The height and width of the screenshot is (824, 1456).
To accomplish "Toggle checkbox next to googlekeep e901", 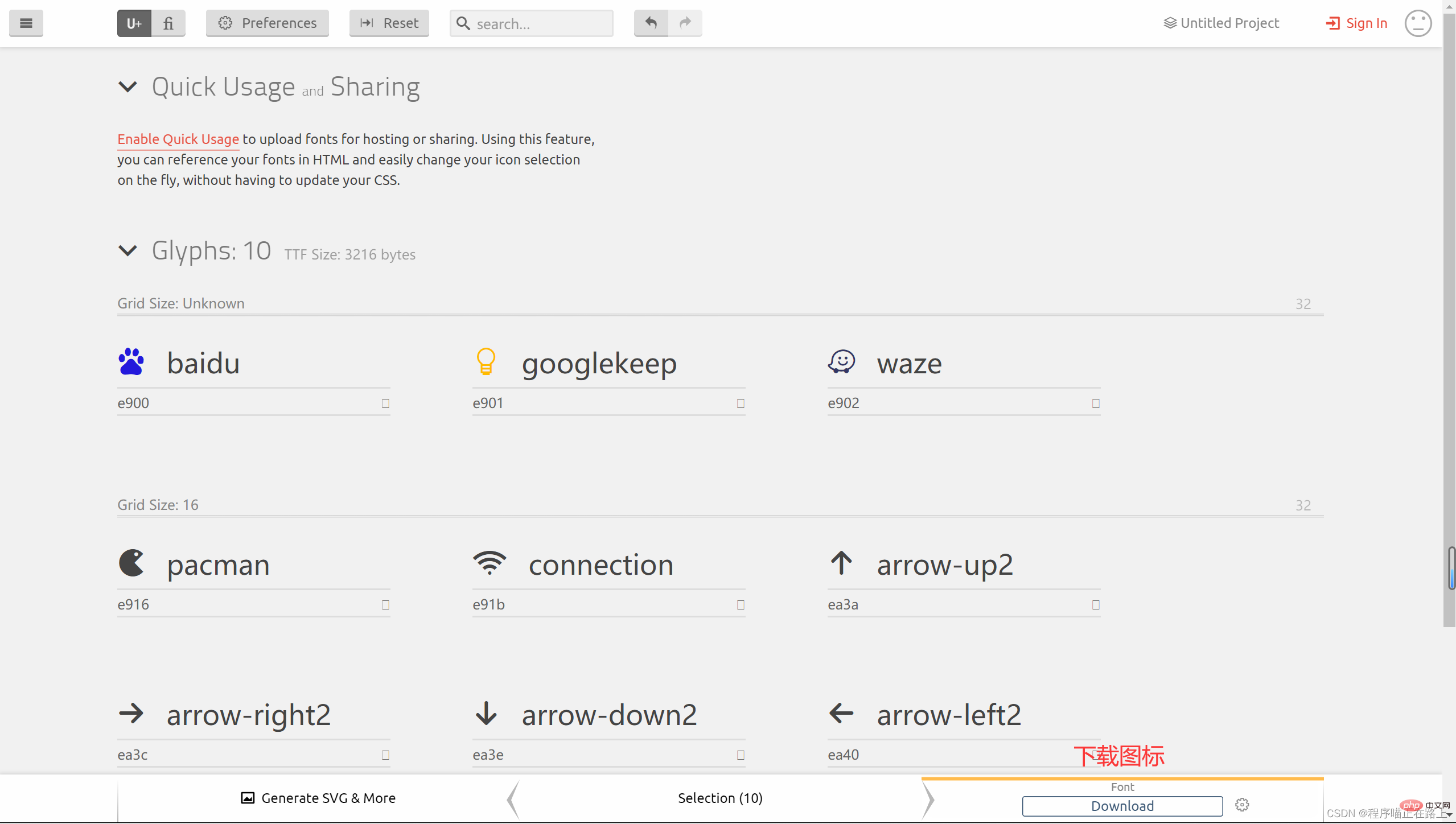I will (741, 402).
